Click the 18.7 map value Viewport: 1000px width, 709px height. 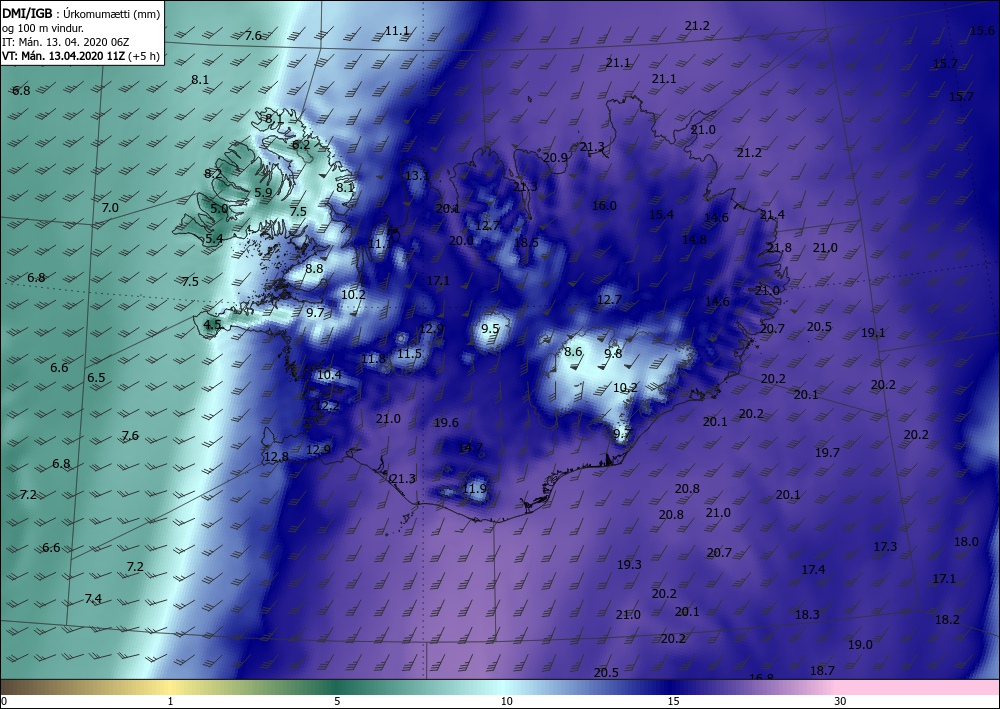tap(822, 670)
